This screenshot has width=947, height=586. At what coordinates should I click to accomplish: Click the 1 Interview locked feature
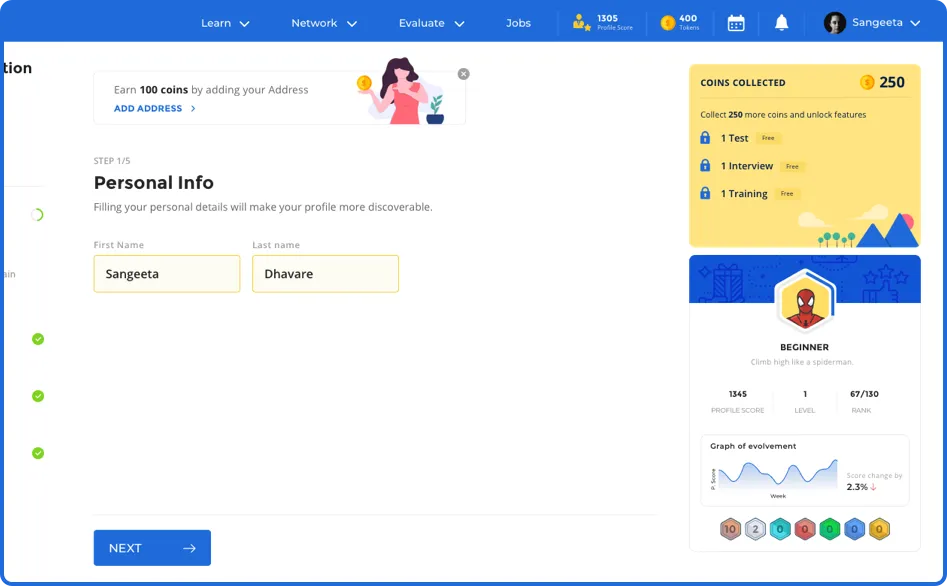tap(746, 166)
